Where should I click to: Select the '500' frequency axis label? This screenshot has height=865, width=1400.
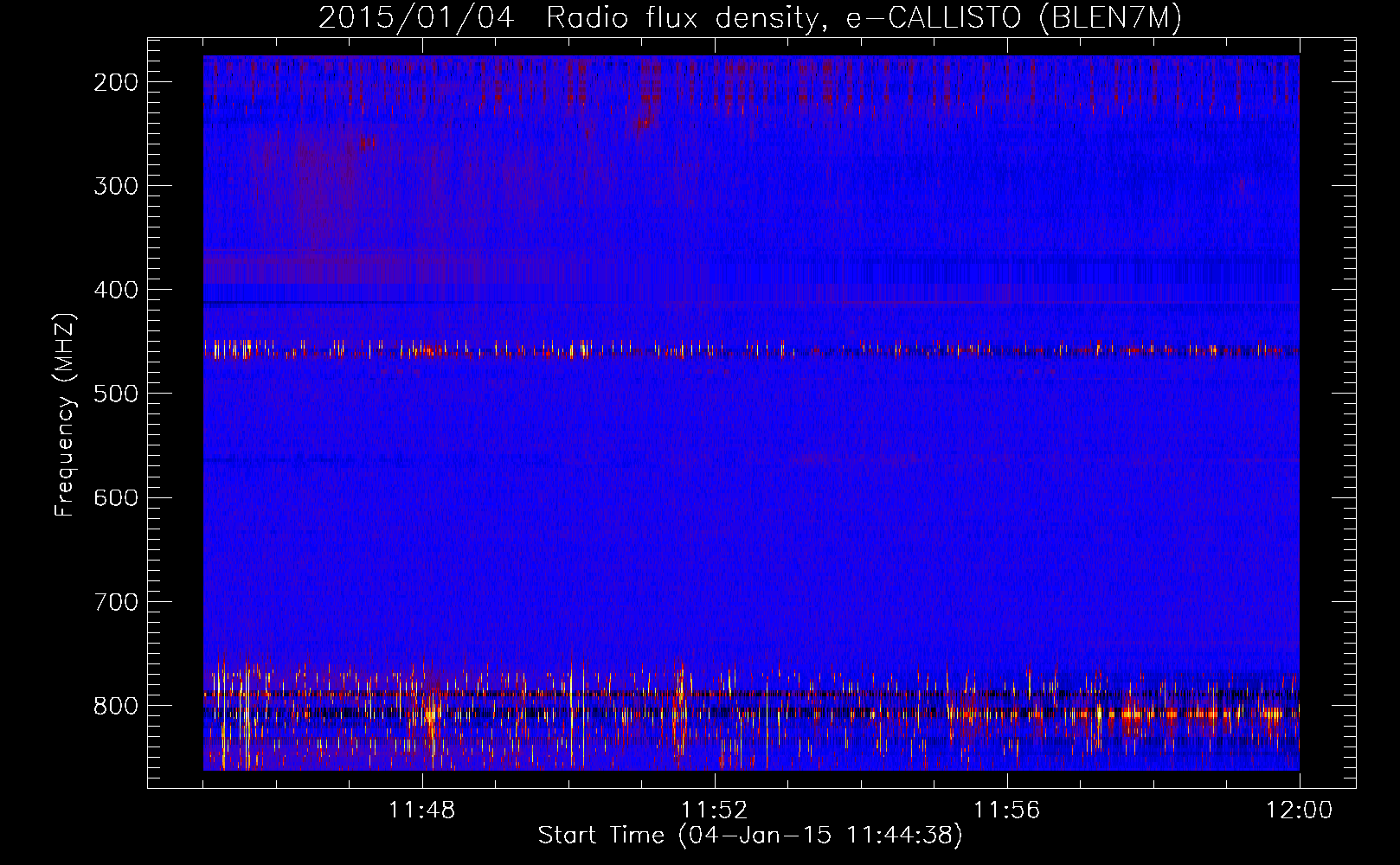tap(115, 394)
